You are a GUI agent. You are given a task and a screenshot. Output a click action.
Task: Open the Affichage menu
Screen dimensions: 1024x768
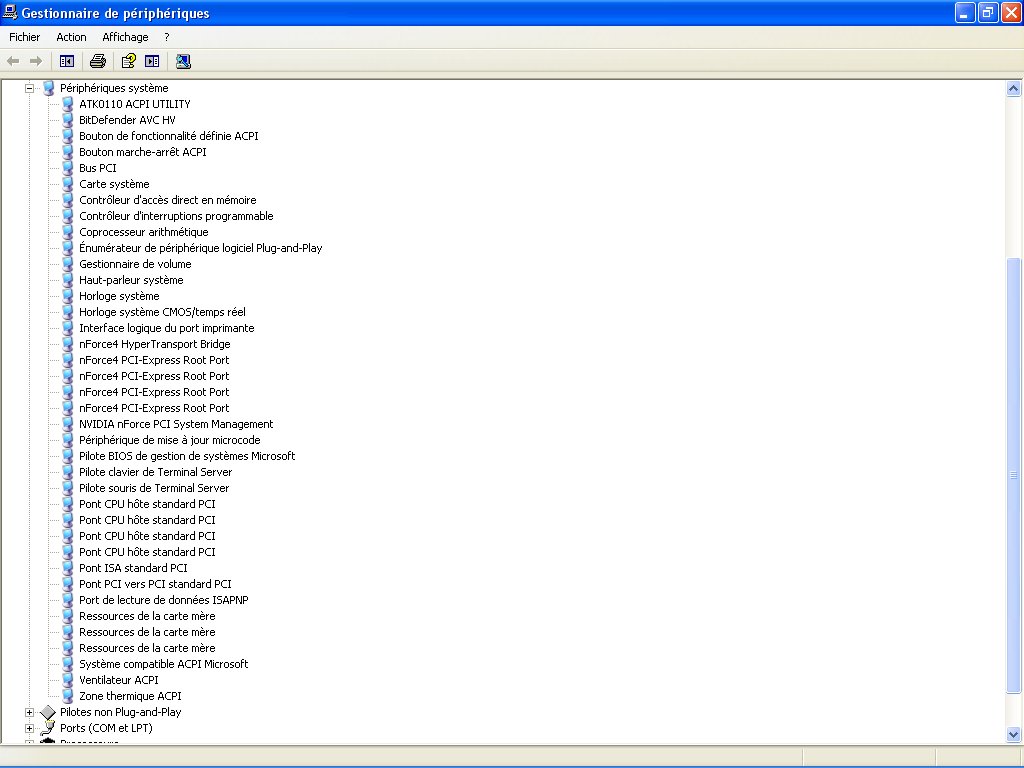point(125,37)
